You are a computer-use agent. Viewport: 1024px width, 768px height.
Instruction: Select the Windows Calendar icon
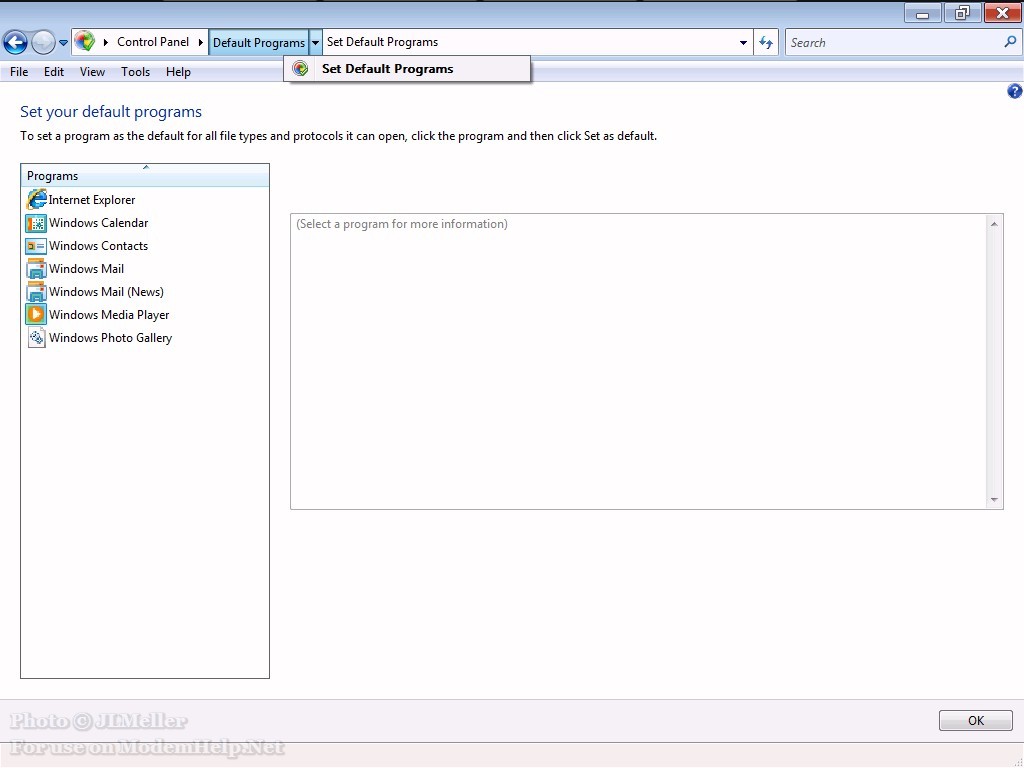(x=36, y=223)
